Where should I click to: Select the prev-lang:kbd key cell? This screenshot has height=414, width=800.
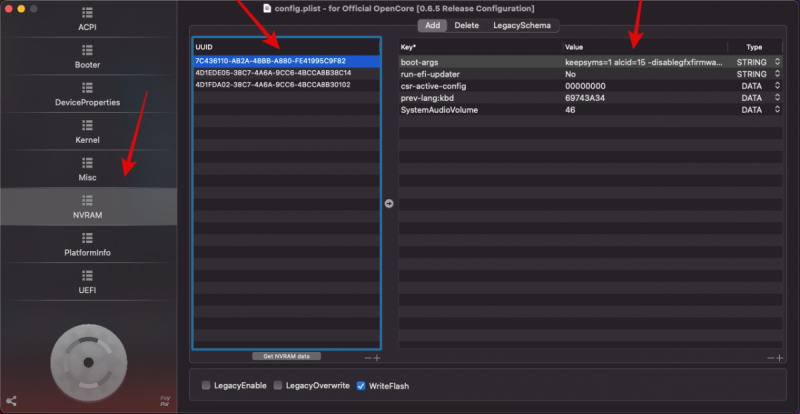click(481, 98)
